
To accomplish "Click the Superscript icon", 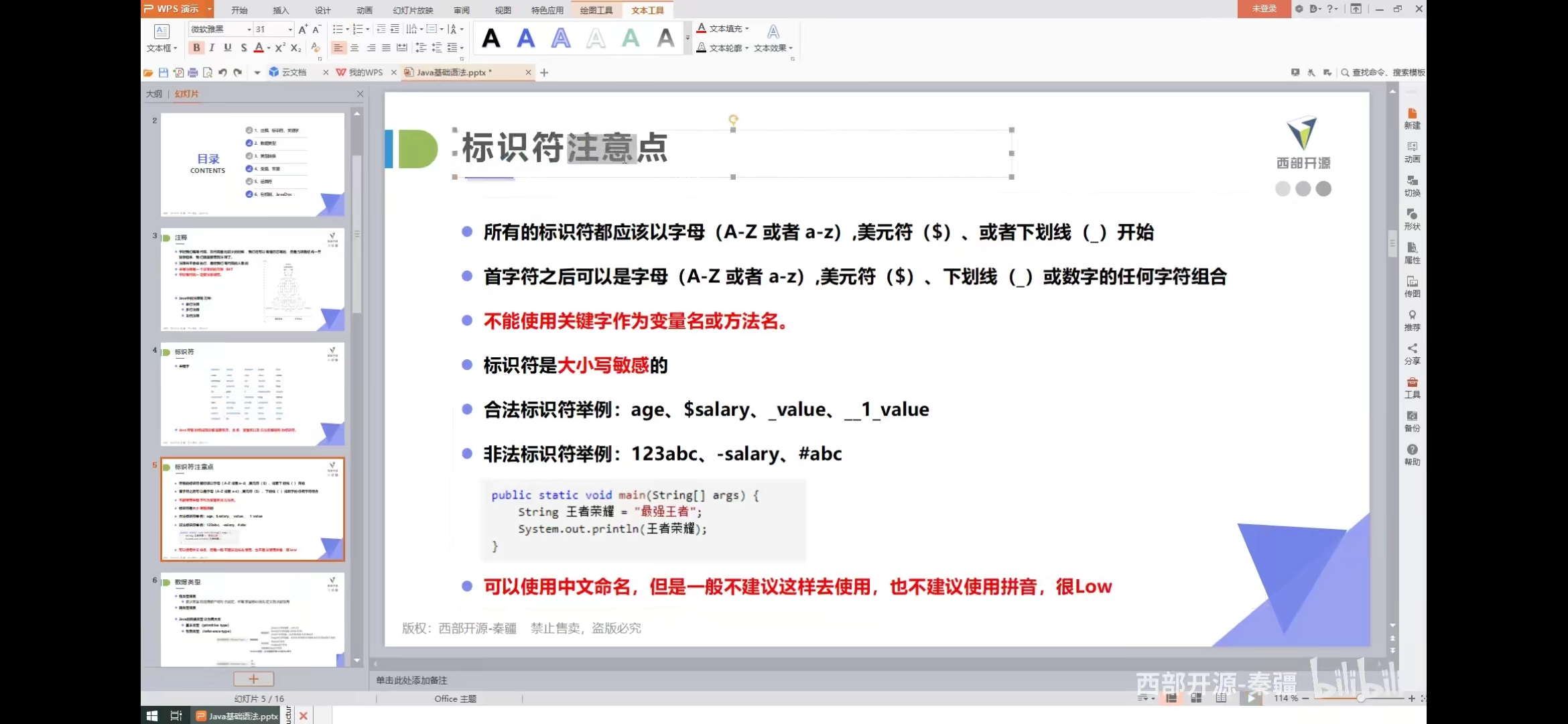I will click(x=279, y=48).
